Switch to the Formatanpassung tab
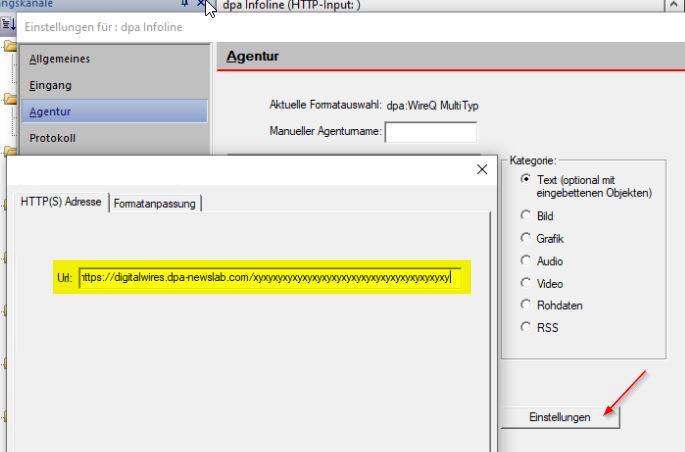685x452 pixels. tap(155, 203)
